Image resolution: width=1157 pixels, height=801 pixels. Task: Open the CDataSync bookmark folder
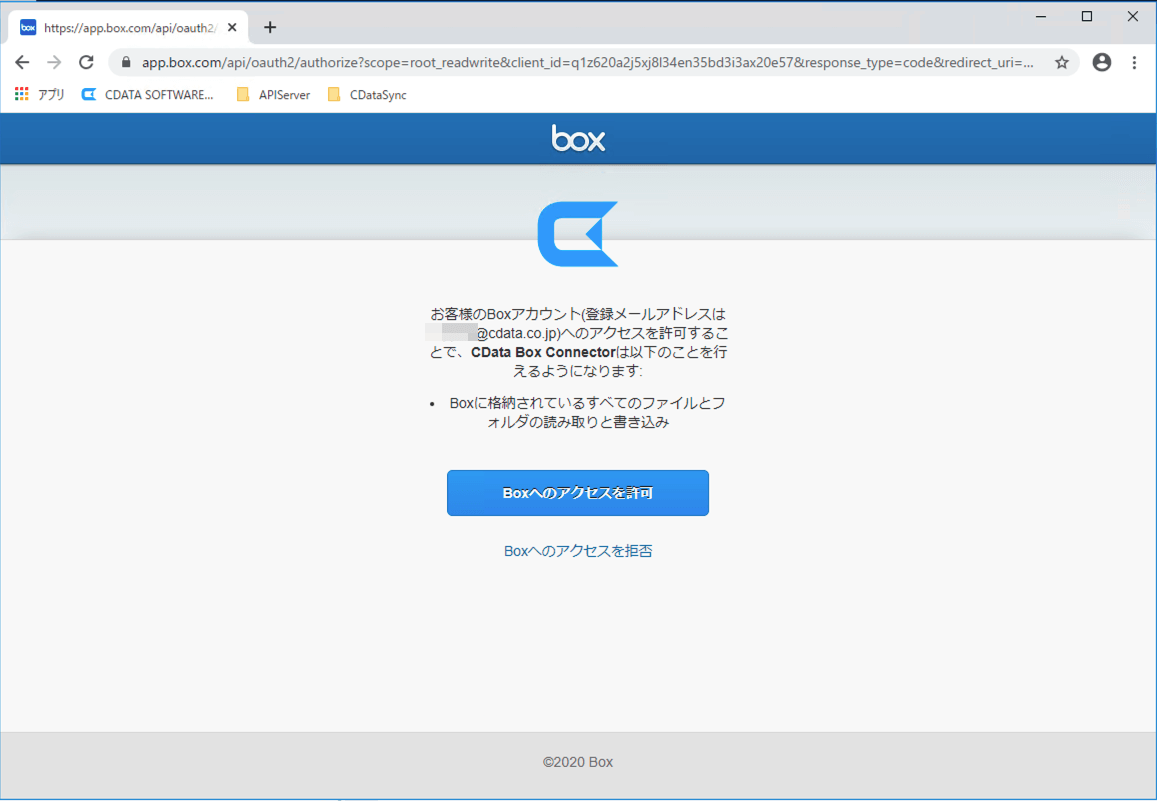pos(367,94)
